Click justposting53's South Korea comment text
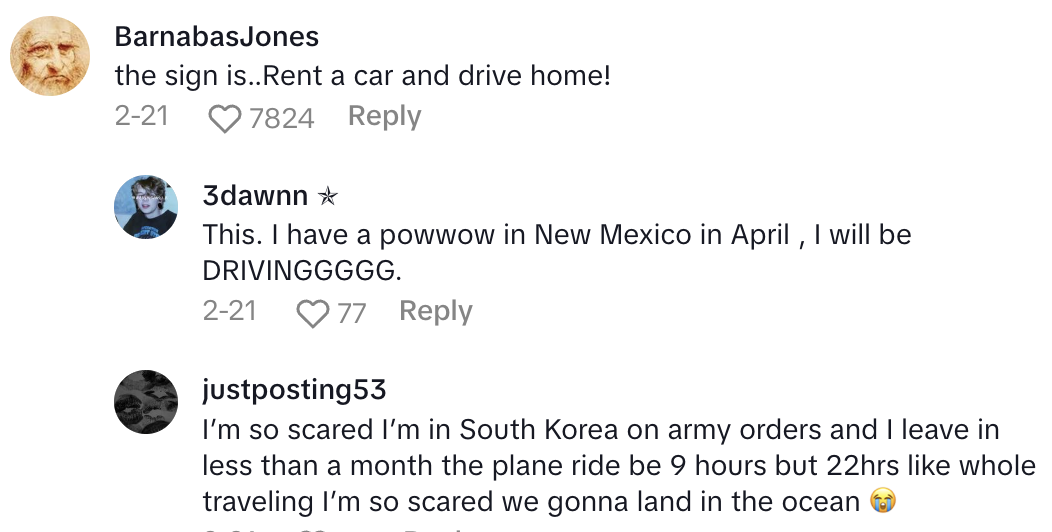Image resolution: width=1052 pixels, height=532 pixels. coord(600,465)
